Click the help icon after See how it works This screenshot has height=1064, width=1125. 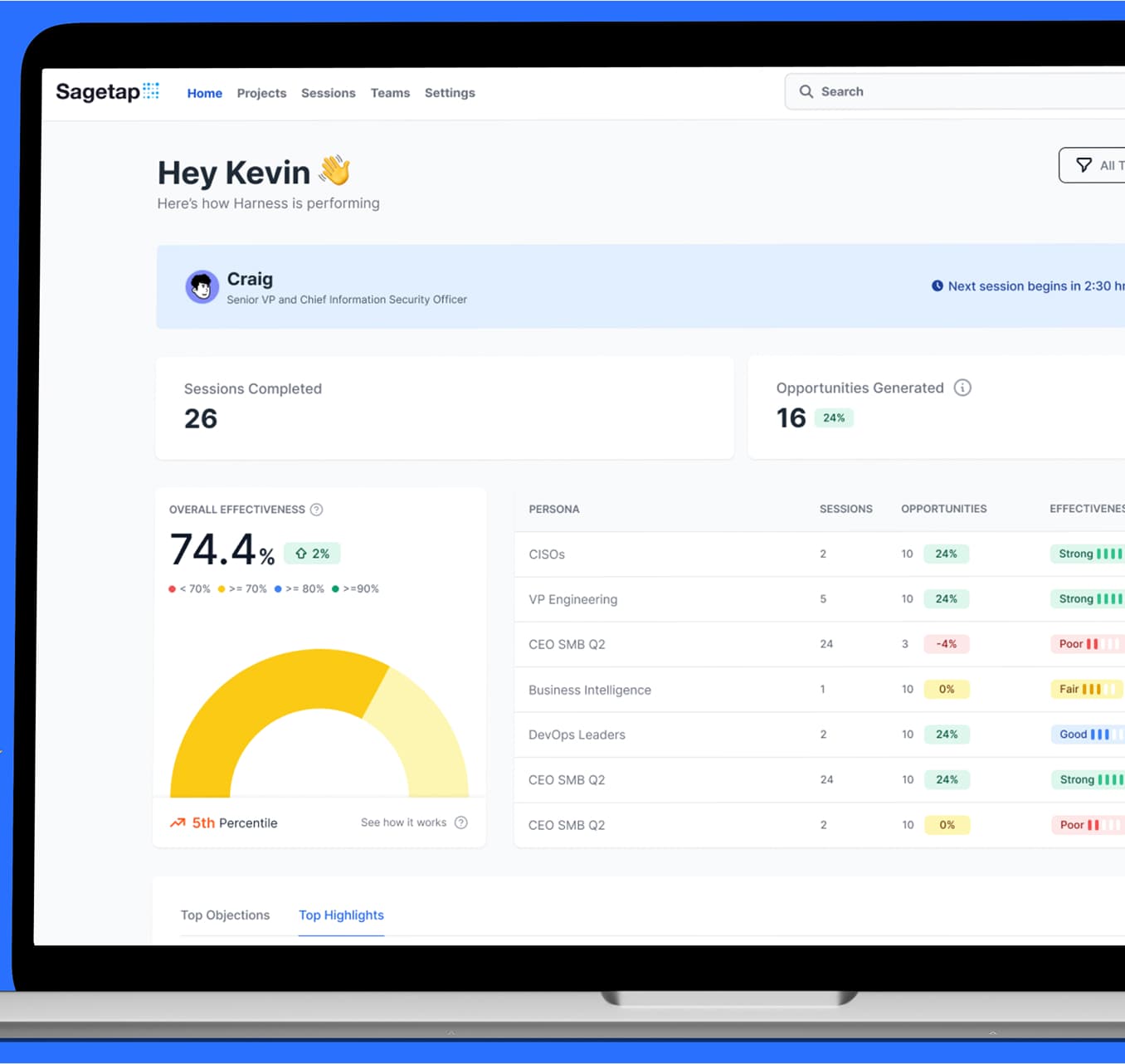[461, 822]
